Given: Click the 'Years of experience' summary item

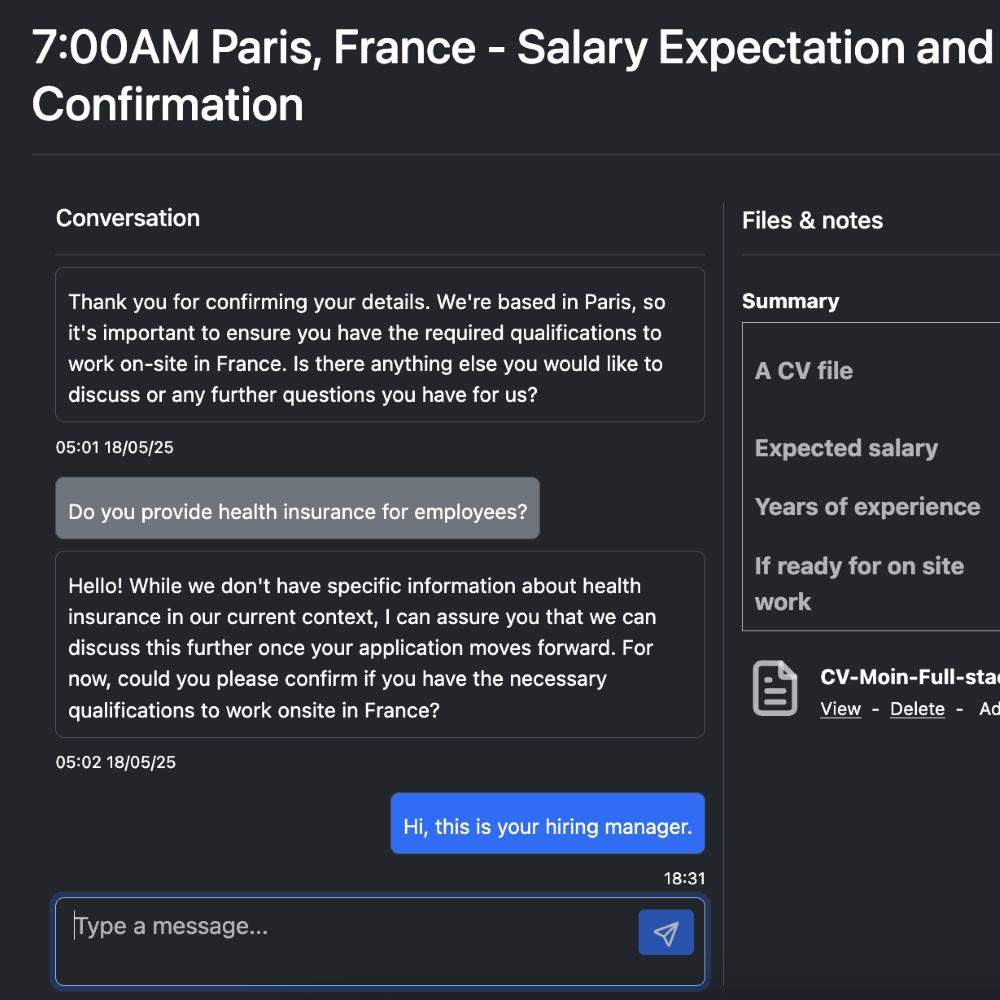Looking at the screenshot, I should pyautogui.click(x=867, y=507).
